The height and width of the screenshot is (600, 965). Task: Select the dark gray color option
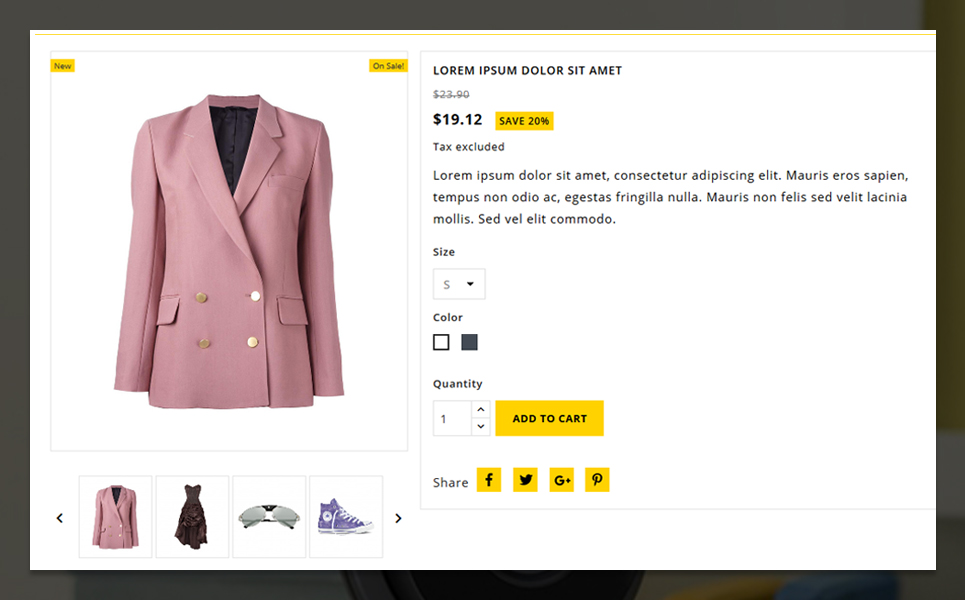pos(469,343)
